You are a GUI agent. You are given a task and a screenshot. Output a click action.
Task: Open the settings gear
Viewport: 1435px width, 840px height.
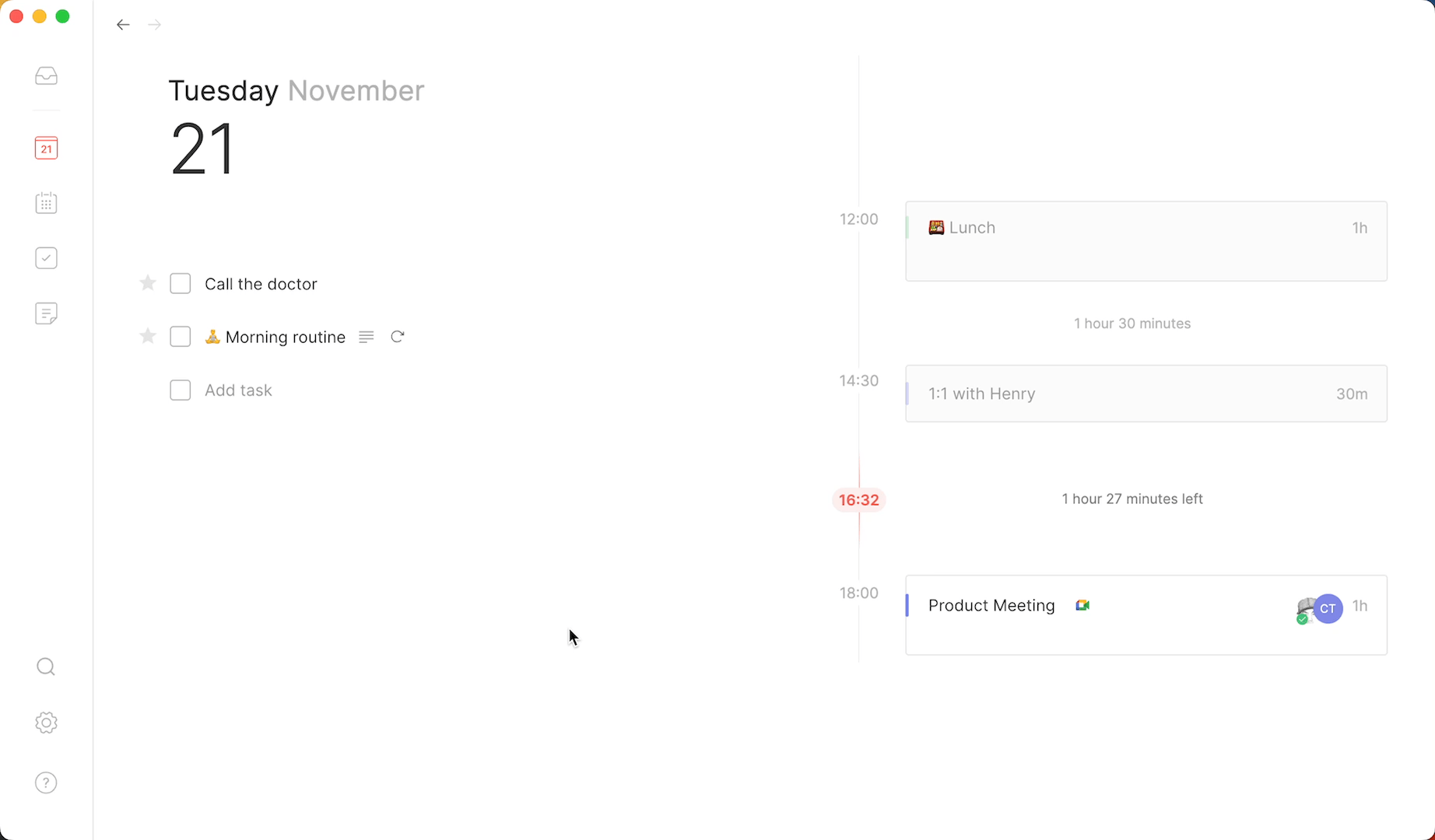(x=46, y=723)
